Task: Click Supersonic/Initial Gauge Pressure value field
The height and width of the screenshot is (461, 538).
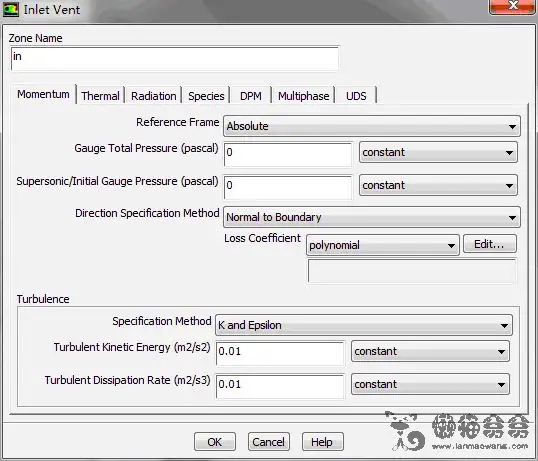Action: tap(288, 187)
